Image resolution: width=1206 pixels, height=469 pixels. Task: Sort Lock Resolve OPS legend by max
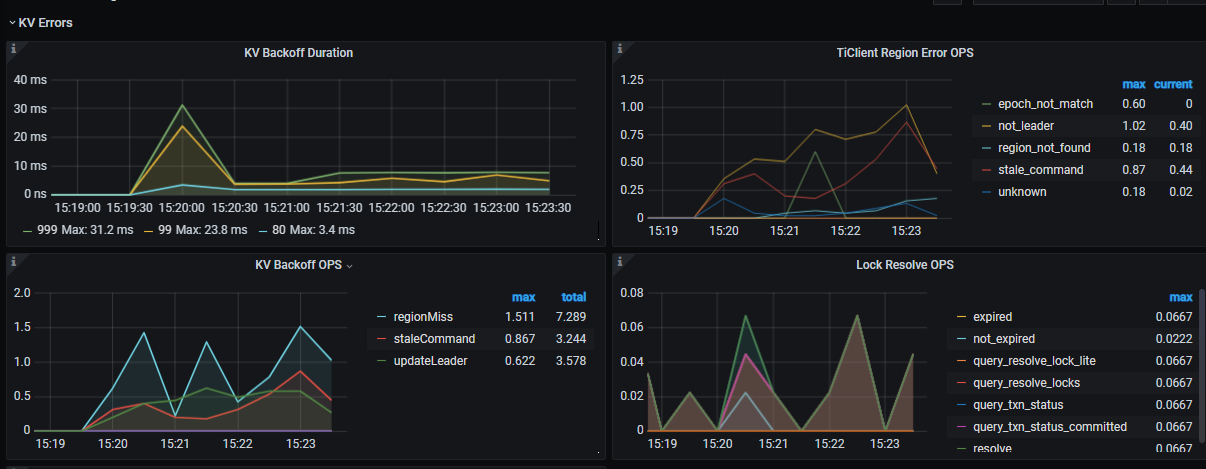point(1181,297)
